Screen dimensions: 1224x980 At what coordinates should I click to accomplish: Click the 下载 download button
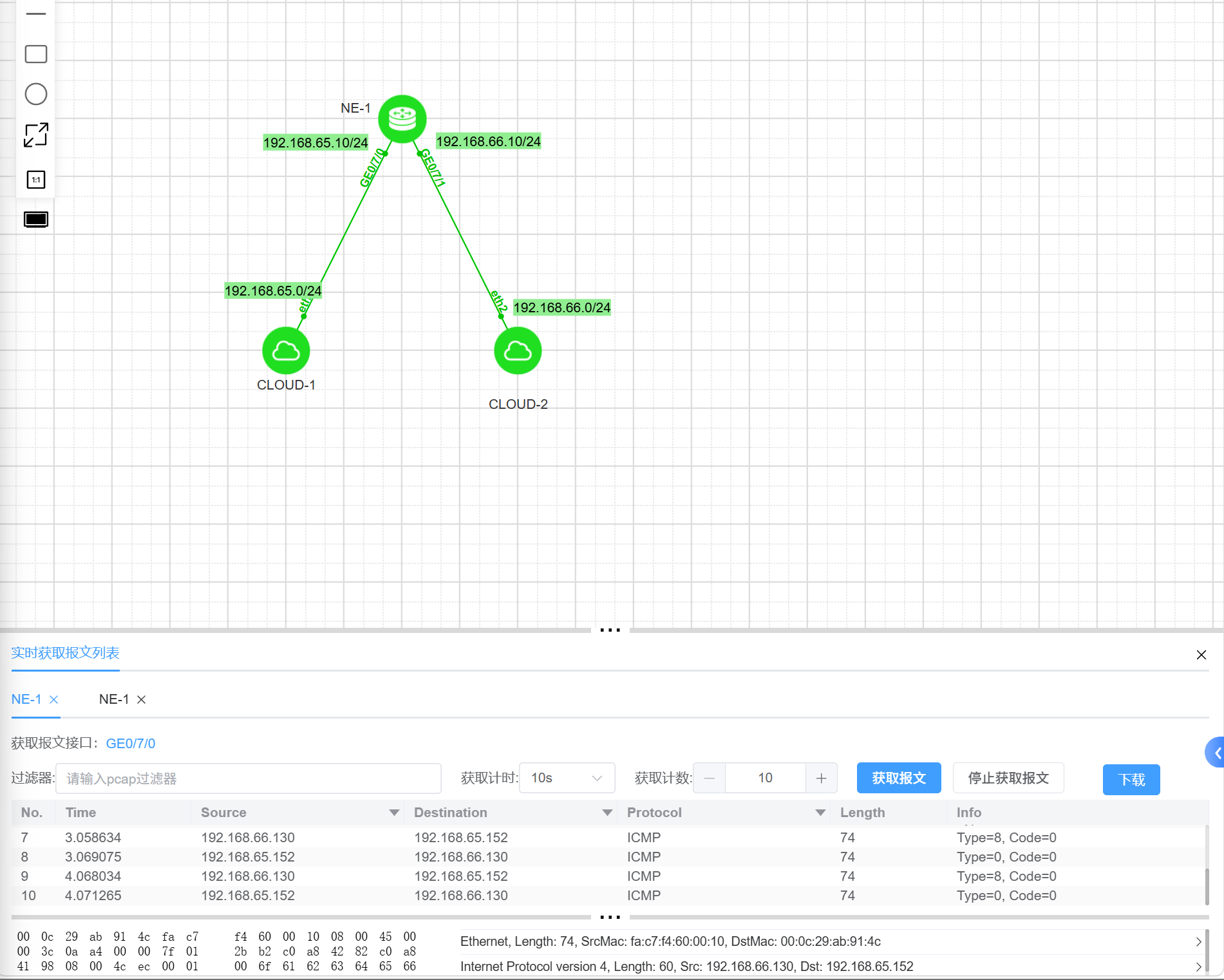(x=1131, y=780)
